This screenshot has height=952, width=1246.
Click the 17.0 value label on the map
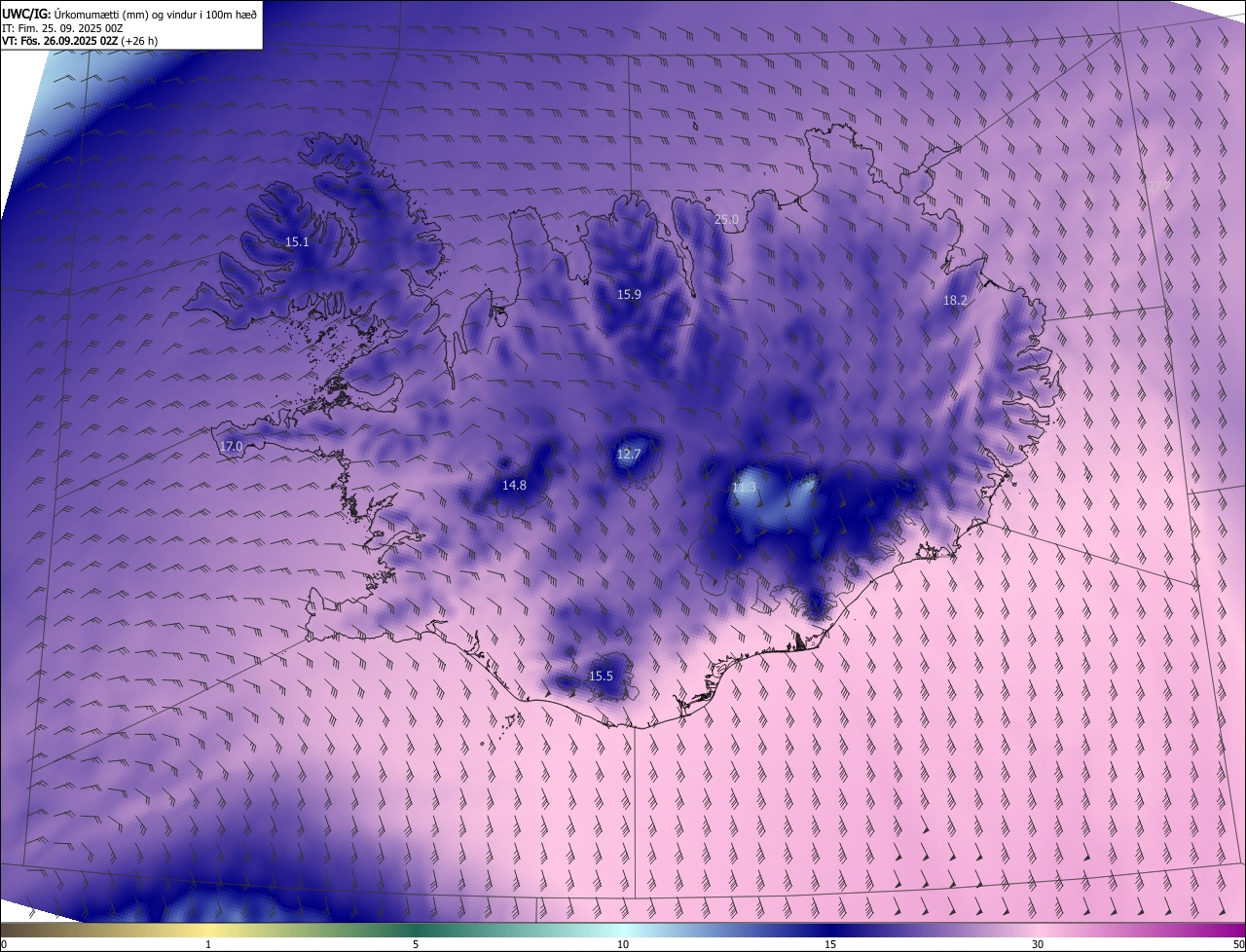[231, 447]
